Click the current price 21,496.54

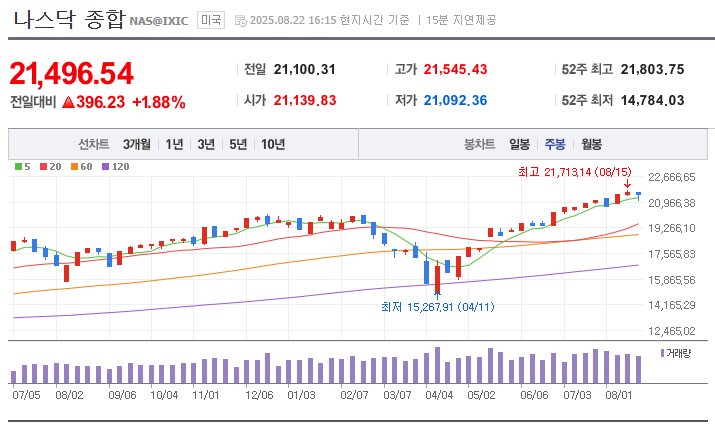(72, 73)
